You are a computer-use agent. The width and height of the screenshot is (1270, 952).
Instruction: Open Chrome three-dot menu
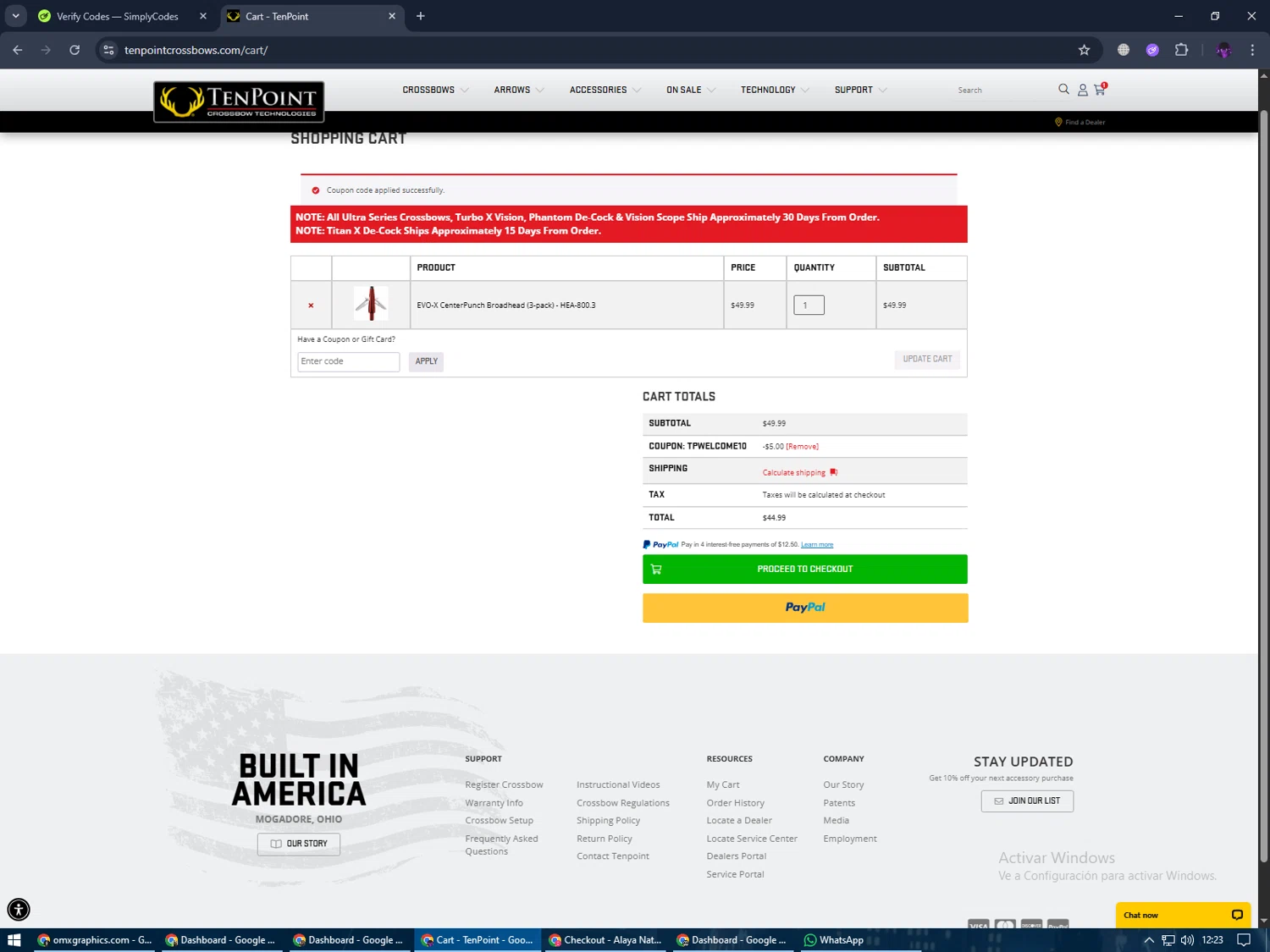1252,50
